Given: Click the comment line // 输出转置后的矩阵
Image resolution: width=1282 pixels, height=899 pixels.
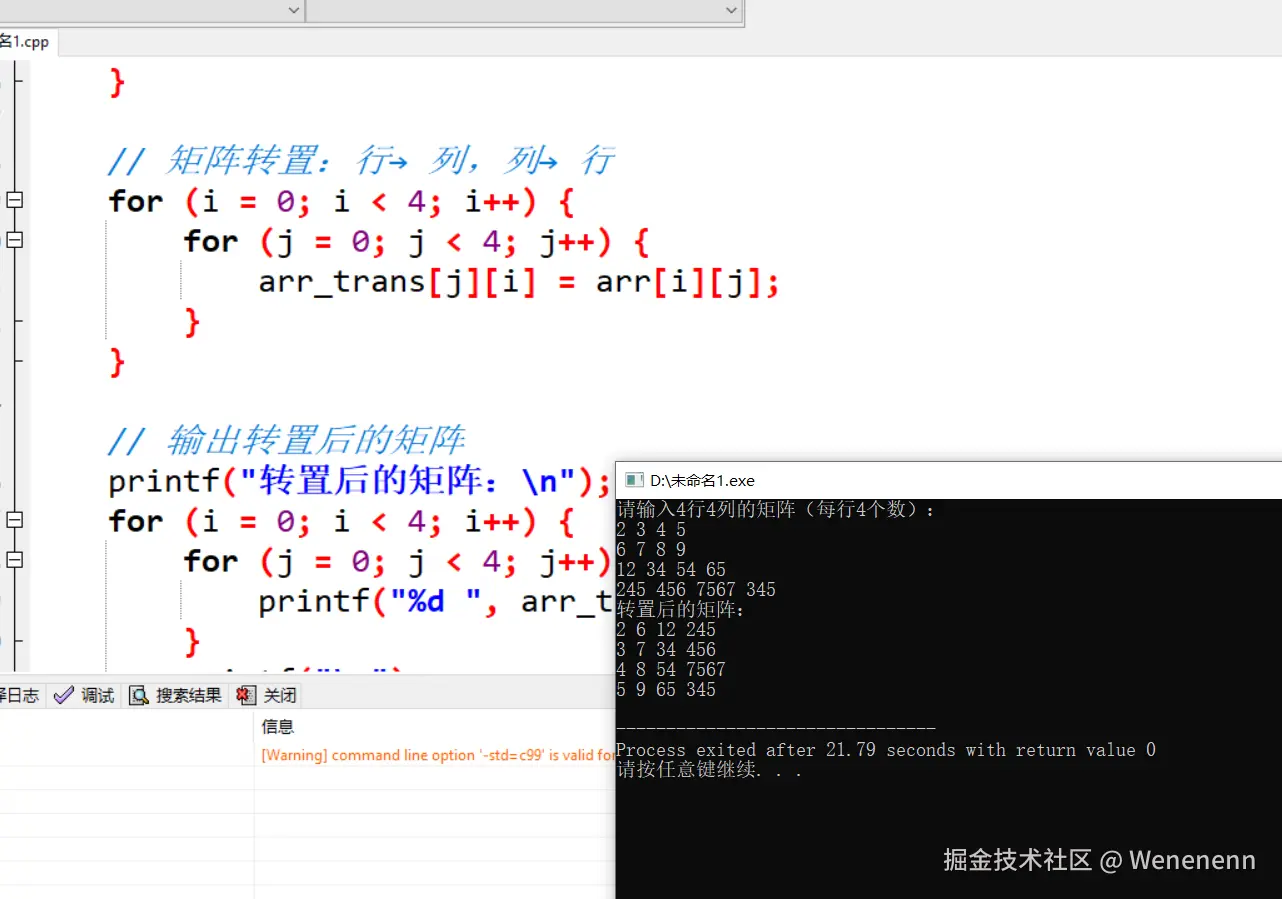Looking at the screenshot, I should (x=286, y=440).
